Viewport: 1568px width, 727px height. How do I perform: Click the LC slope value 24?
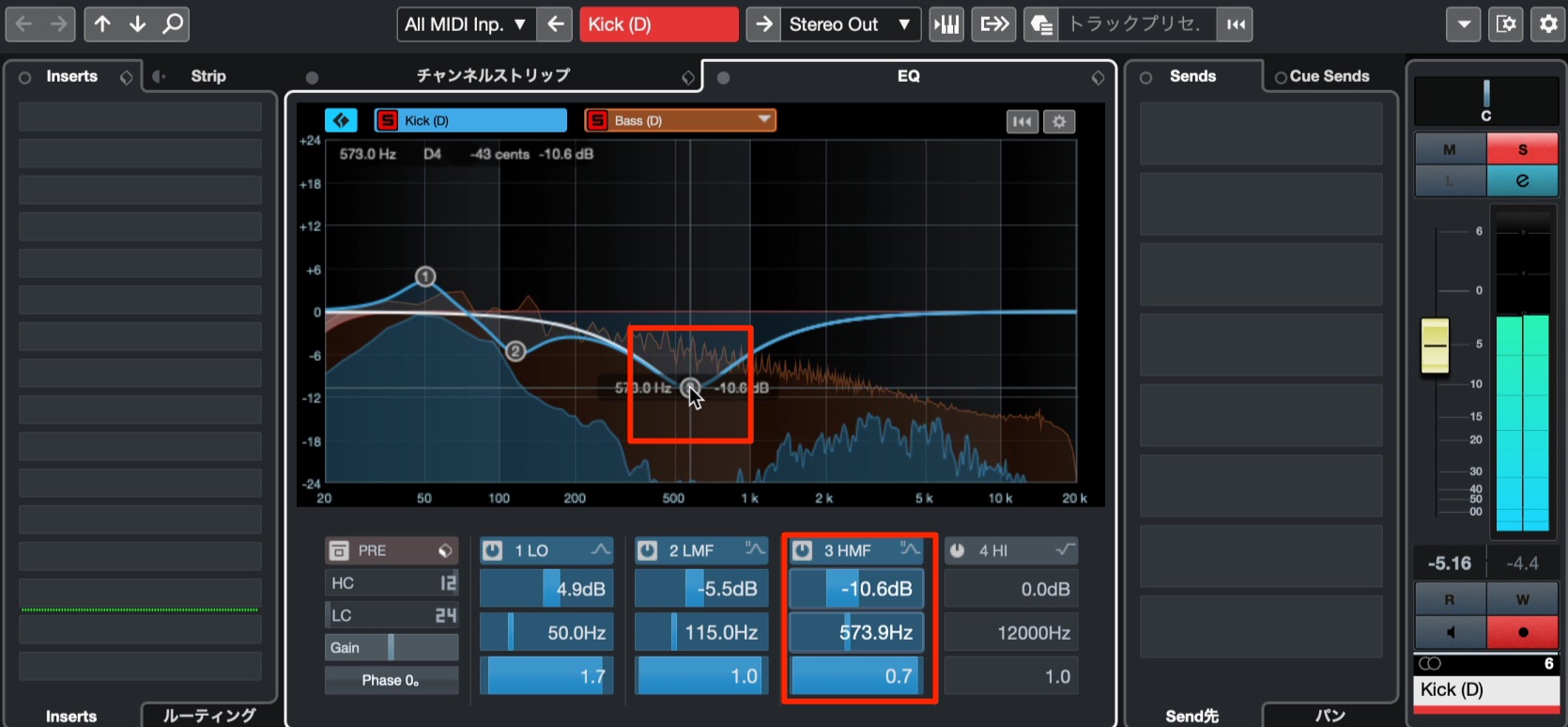[x=445, y=615]
